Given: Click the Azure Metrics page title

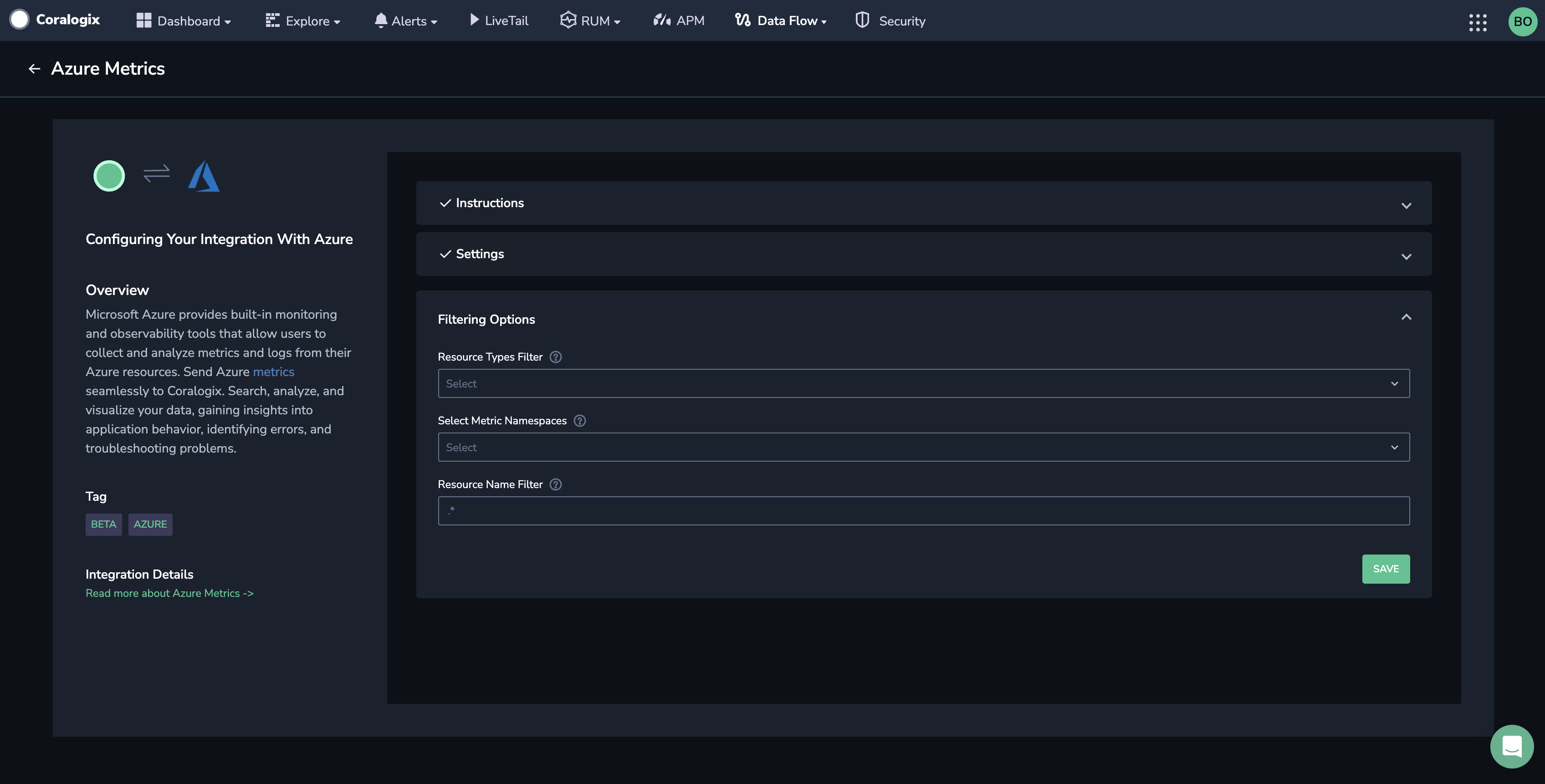Looking at the screenshot, I should coord(108,69).
